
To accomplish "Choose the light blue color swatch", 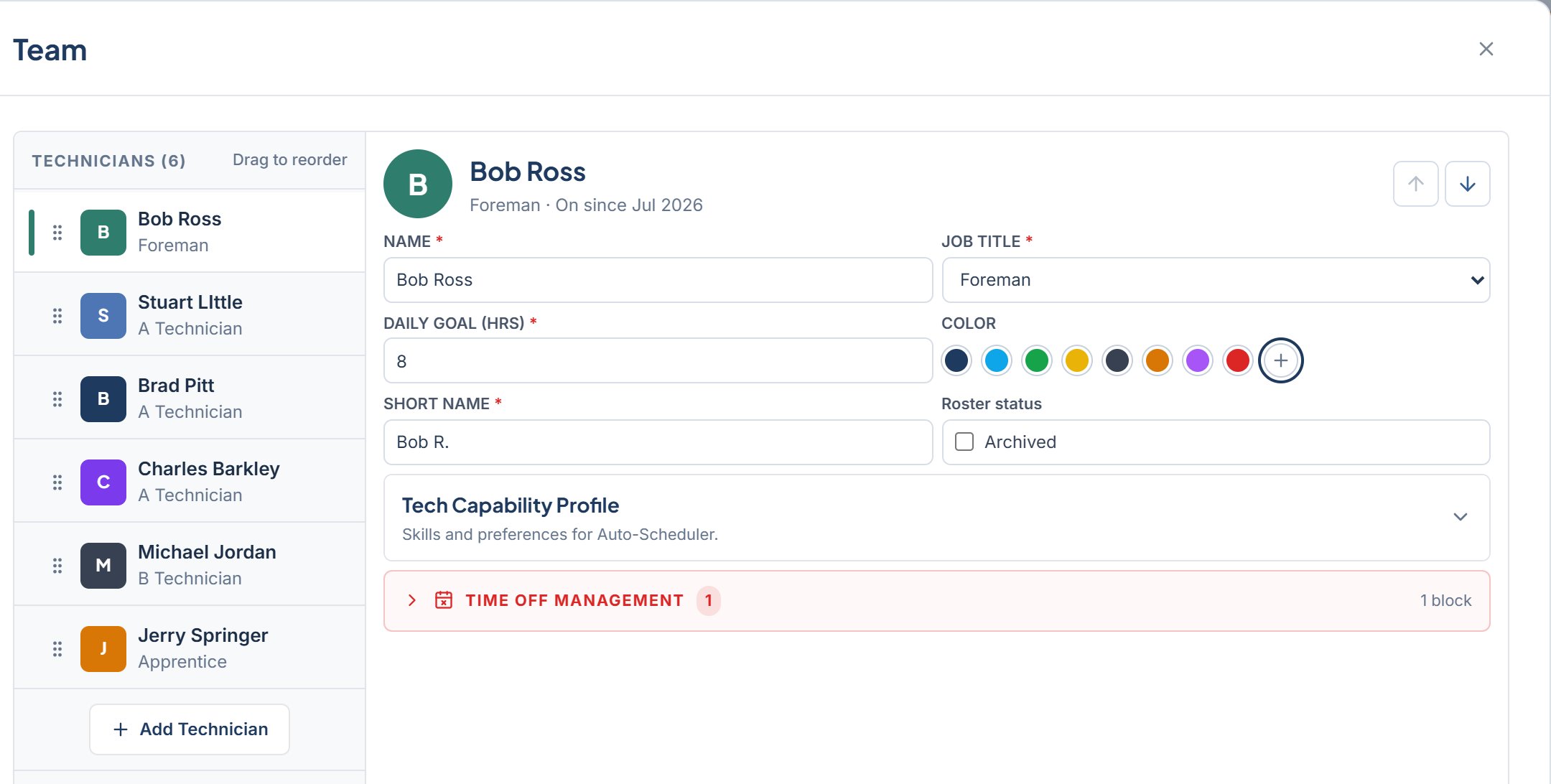I will click(x=997, y=360).
